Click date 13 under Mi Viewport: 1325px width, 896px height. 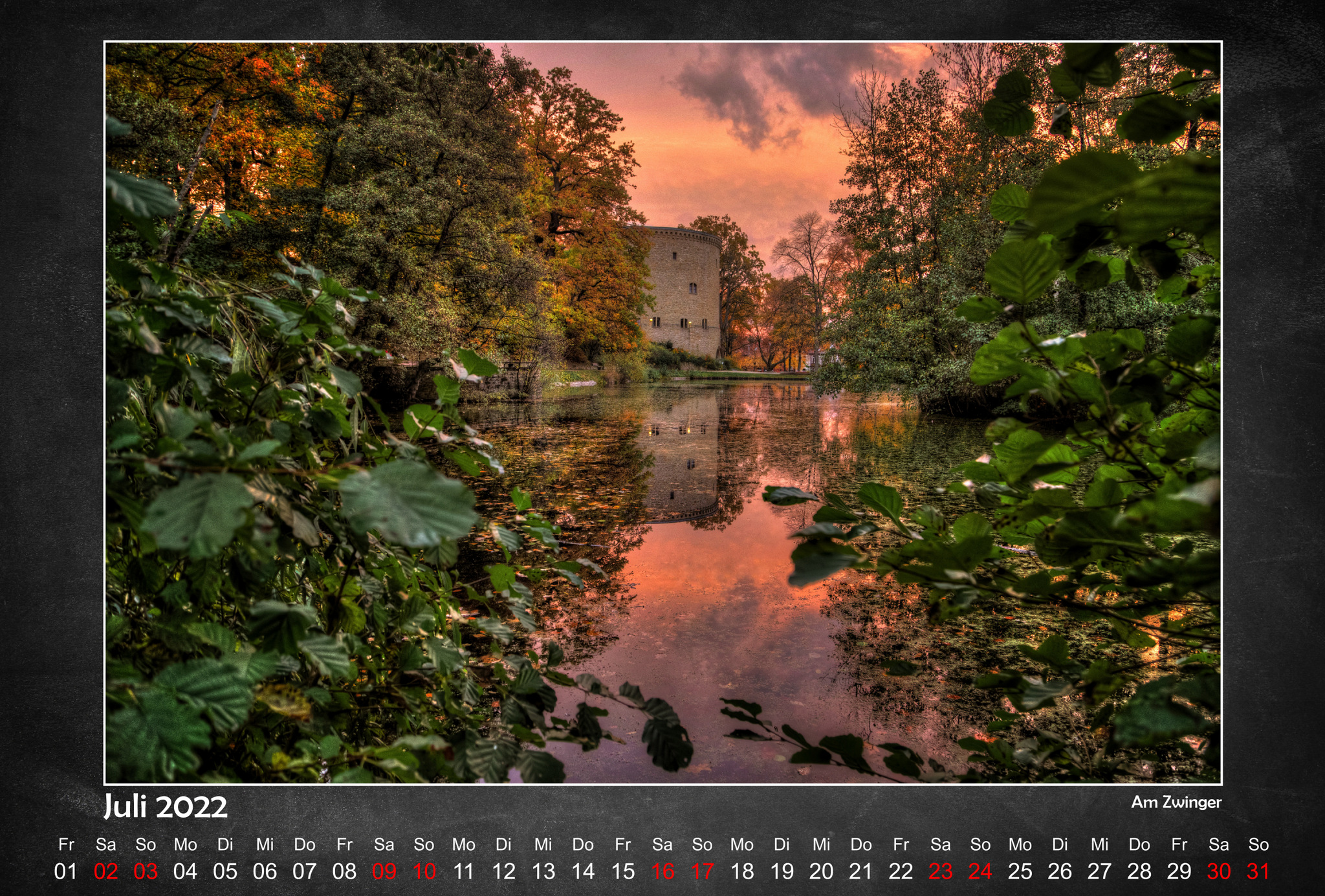[543, 871]
